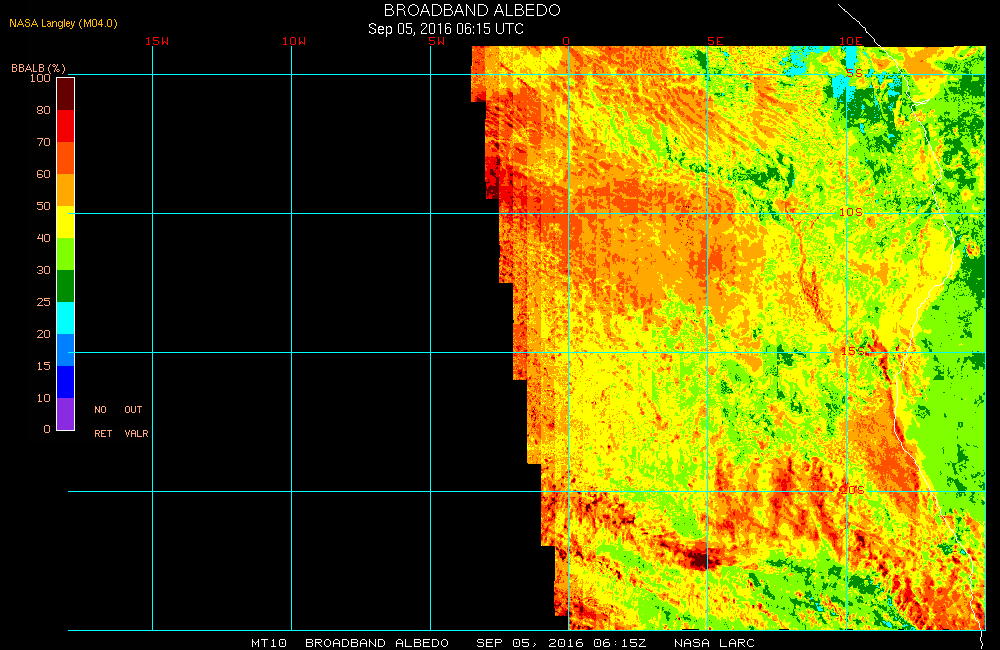Click the BROADBAND ALBEDO title text
1000x650 pixels.
[472, 10]
